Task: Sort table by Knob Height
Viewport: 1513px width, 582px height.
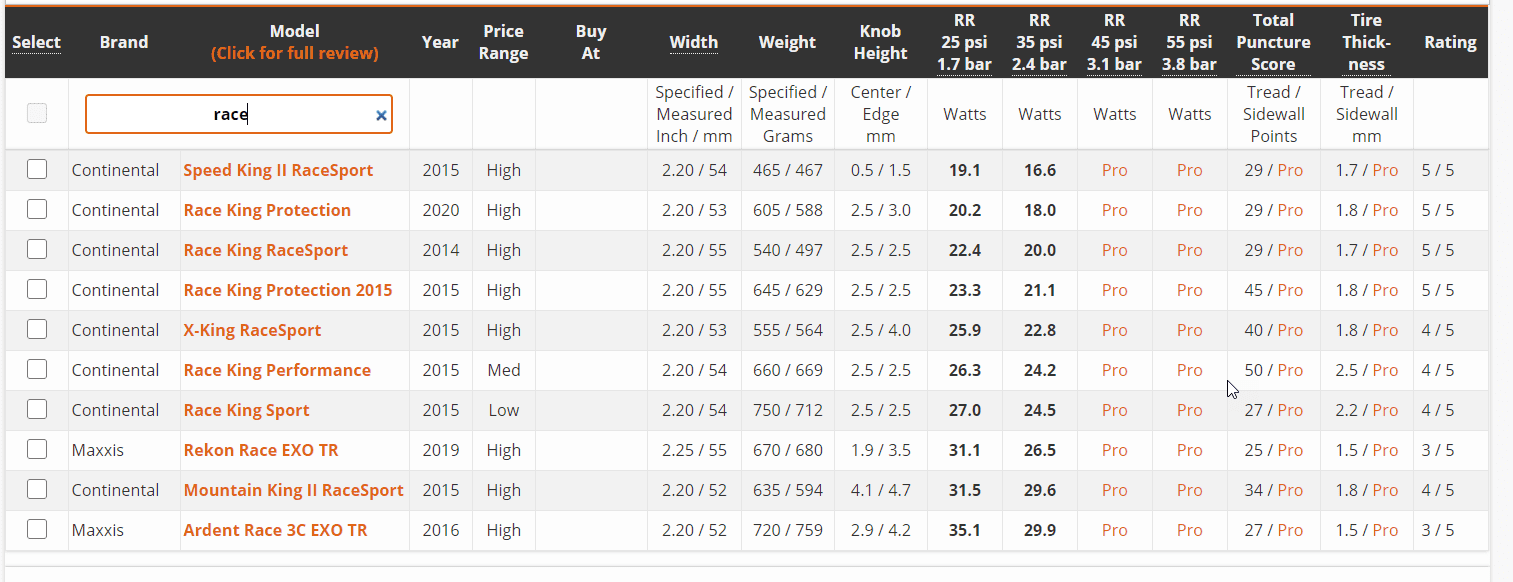Action: tap(881, 42)
